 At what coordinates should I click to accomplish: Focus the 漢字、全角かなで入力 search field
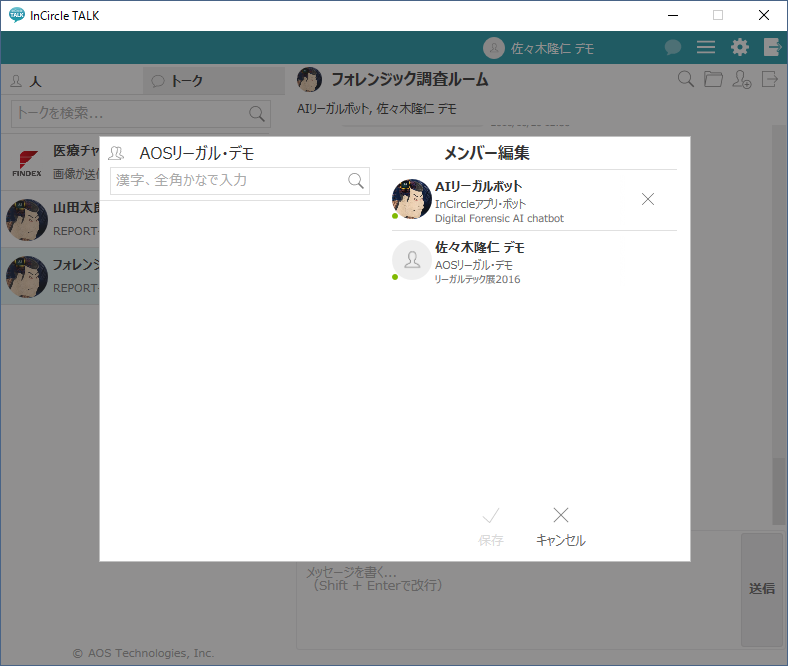tap(240, 180)
